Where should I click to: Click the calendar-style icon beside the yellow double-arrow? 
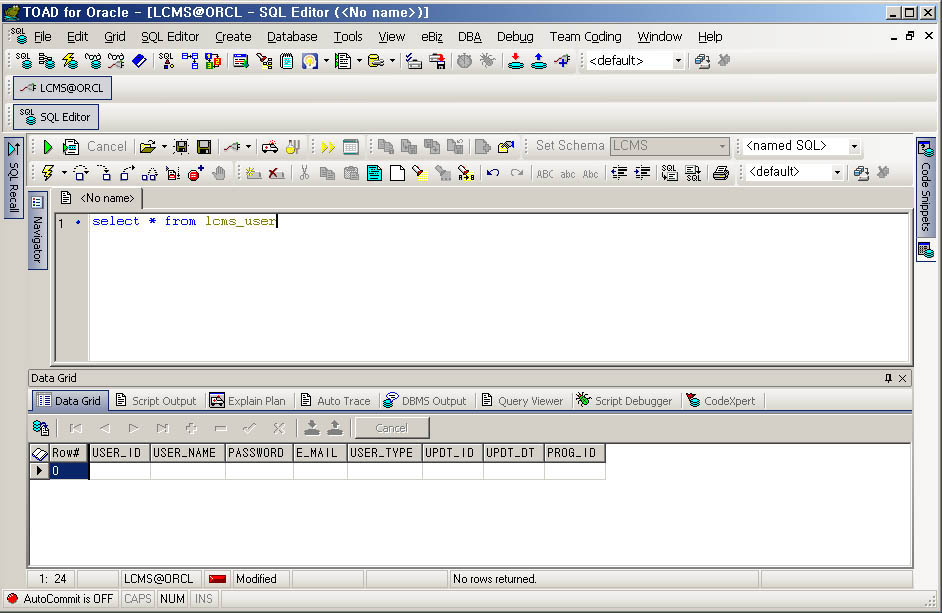tap(351, 147)
